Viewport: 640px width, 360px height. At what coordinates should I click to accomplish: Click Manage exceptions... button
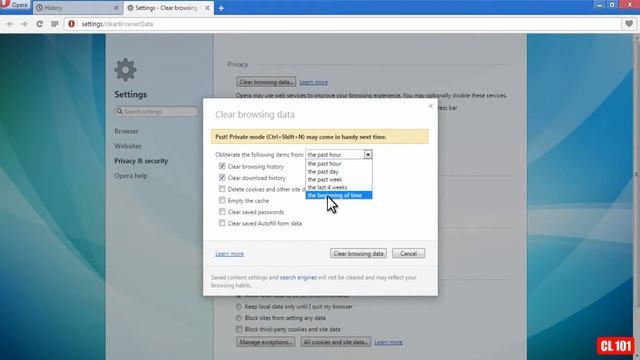(266, 342)
